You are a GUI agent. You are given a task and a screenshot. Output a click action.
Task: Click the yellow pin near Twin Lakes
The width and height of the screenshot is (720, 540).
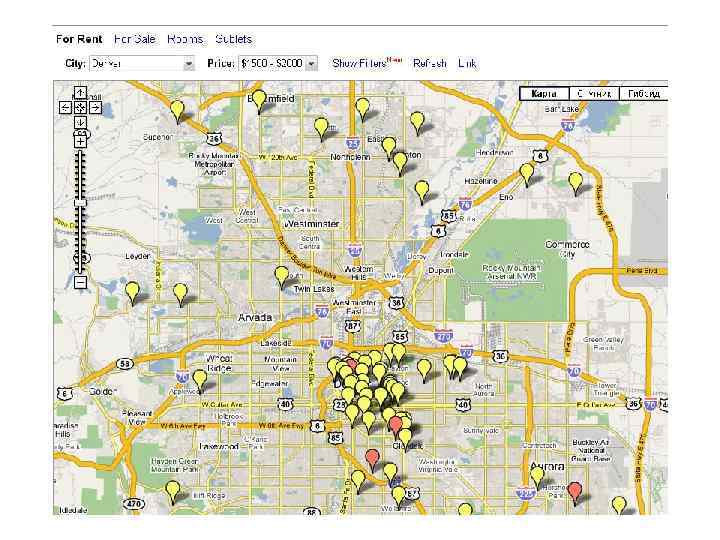pos(281,276)
